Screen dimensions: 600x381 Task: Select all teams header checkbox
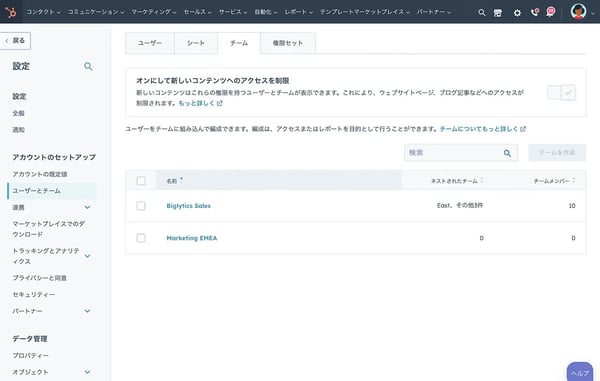click(x=141, y=181)
